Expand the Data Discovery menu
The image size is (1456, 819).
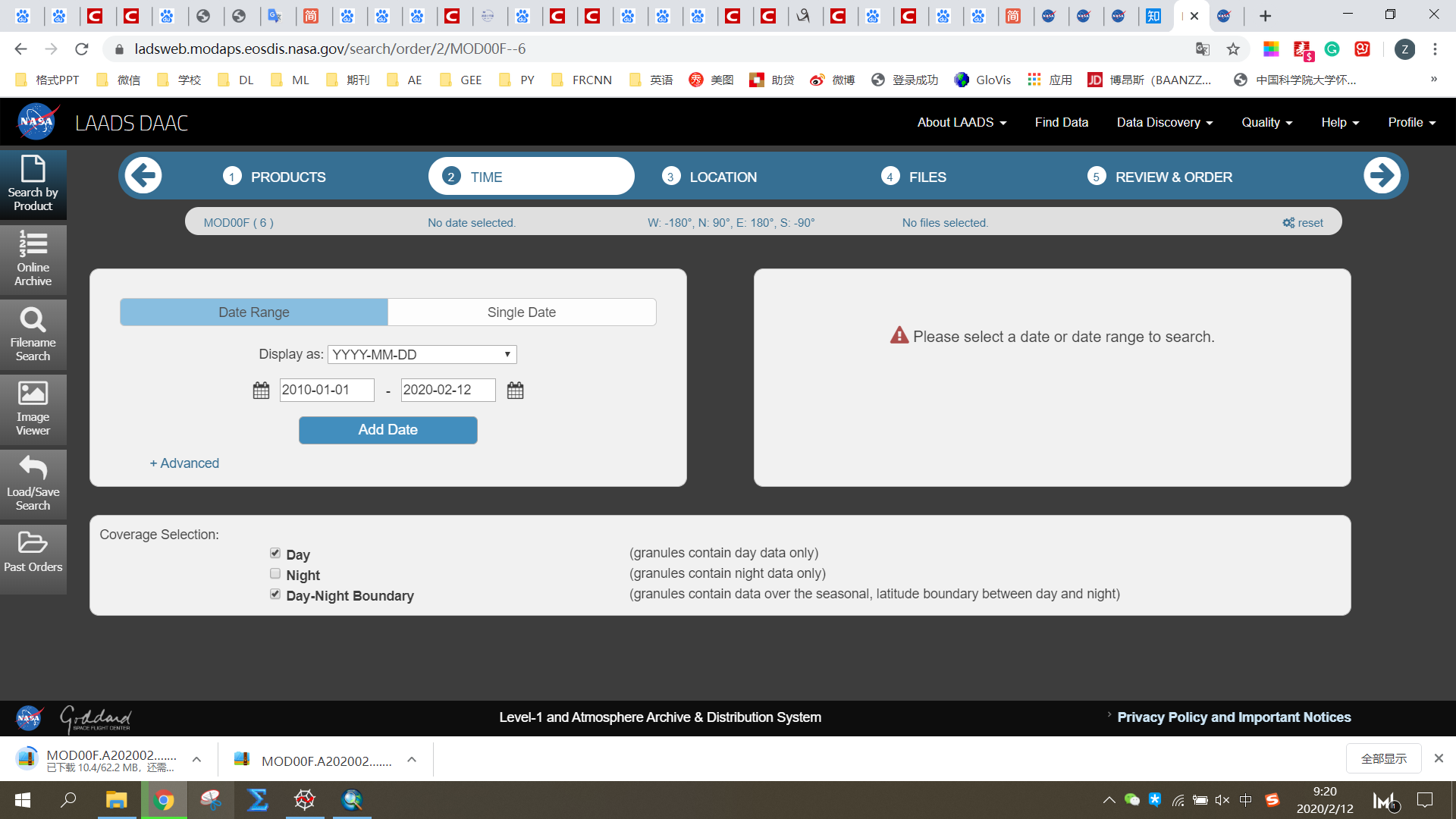coord(1164,122)
